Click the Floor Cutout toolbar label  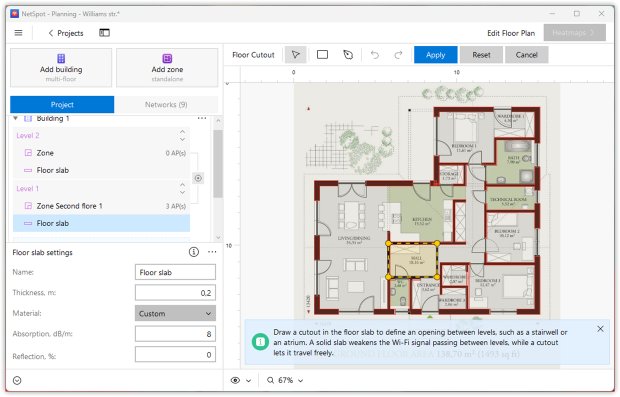coord(253,55)
